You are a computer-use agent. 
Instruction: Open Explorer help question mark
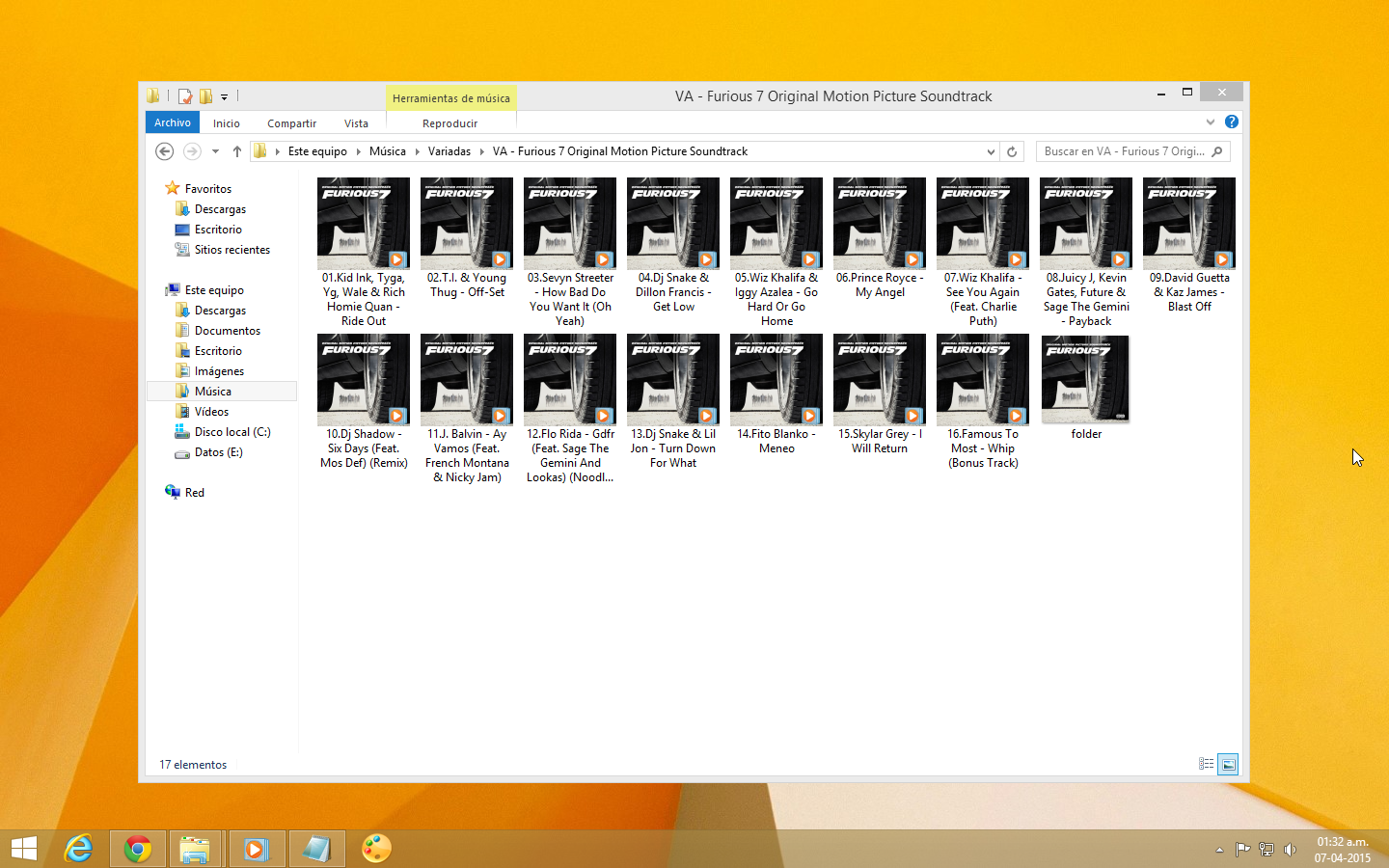tap(1231, 122)
